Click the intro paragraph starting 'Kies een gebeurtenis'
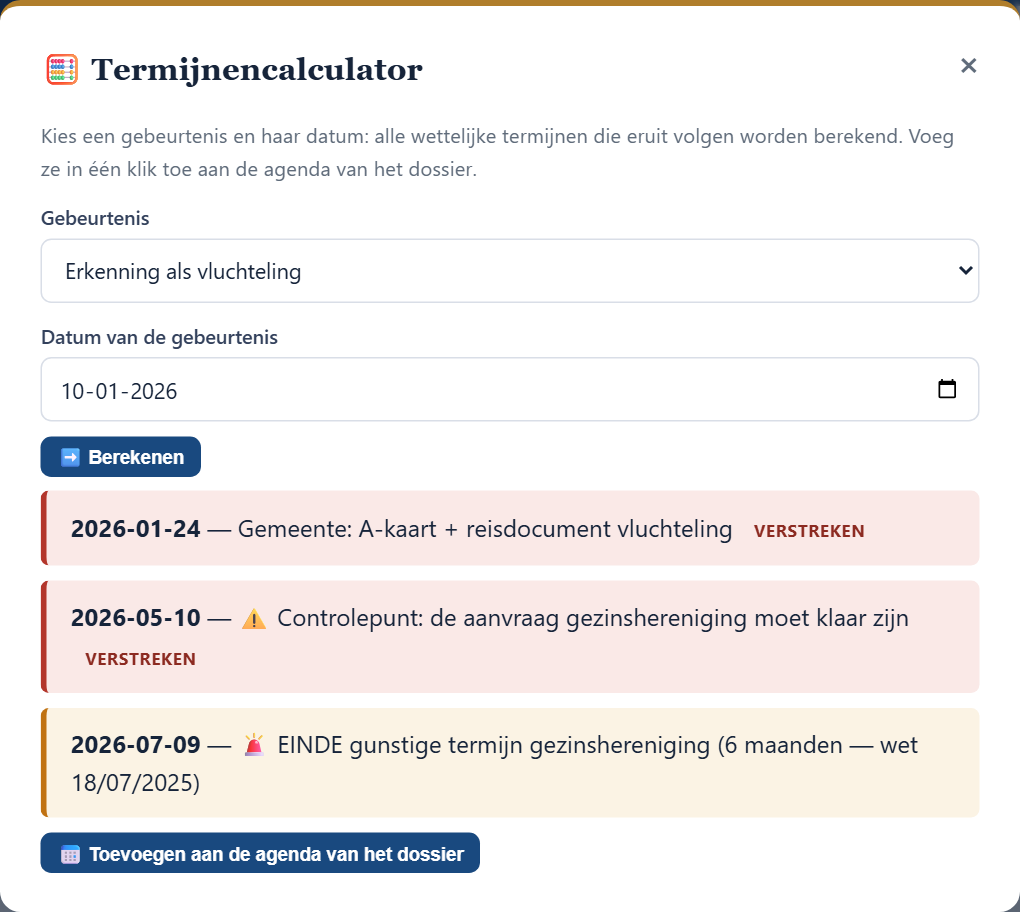This screenshot has height=912, width=1020. pos(497,153)
